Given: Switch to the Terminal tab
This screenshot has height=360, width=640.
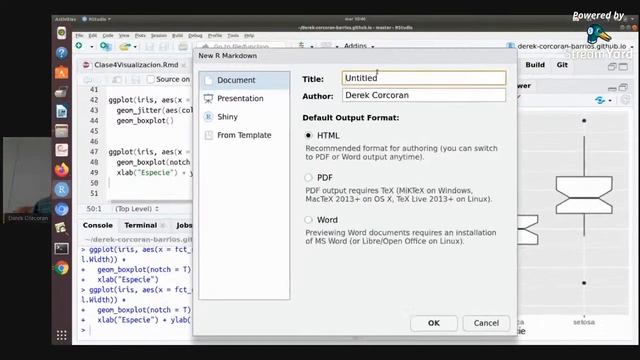Looking at the screenshot, I should point(141,225).
